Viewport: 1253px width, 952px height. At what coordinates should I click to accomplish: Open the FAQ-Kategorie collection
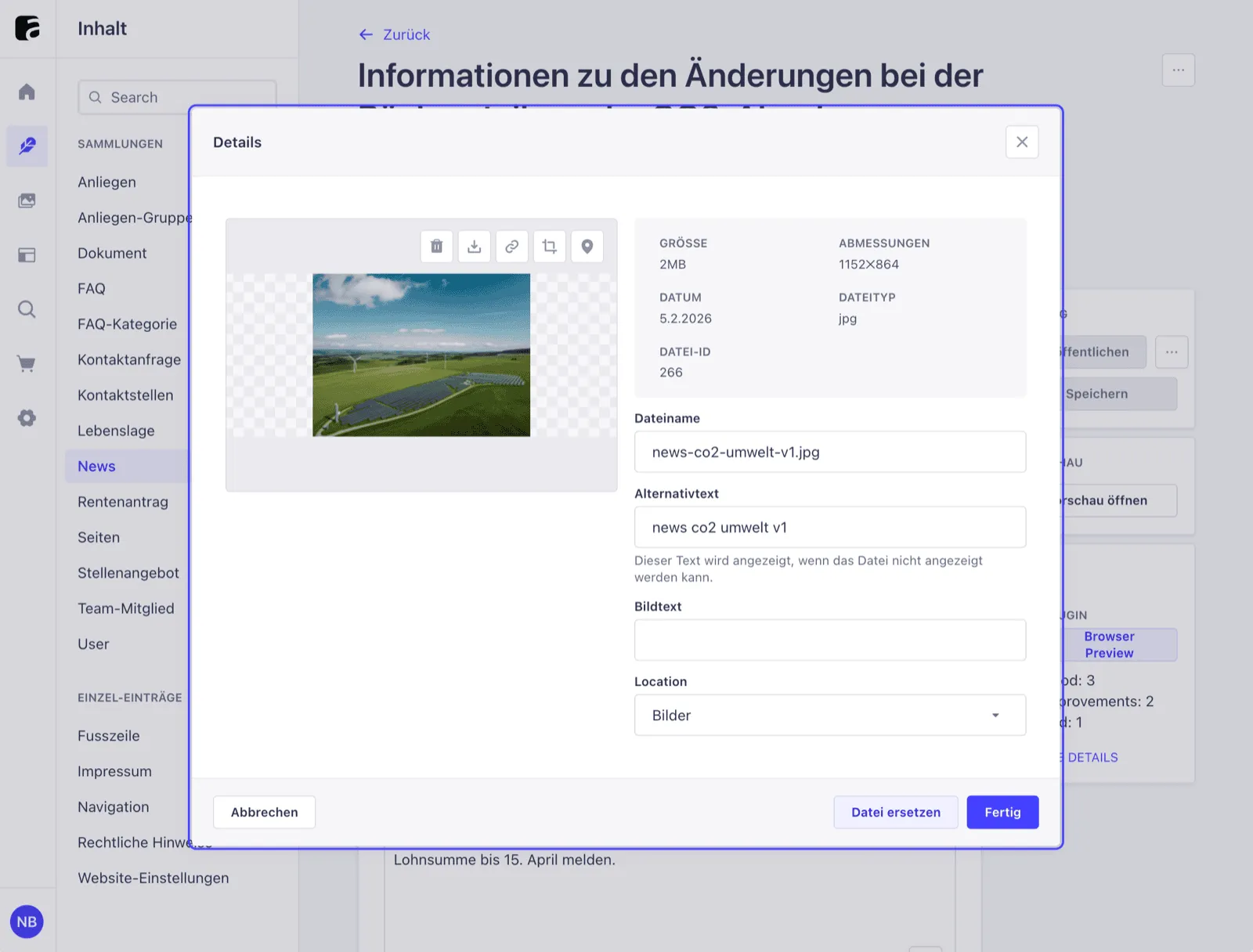tap(128, 324)
